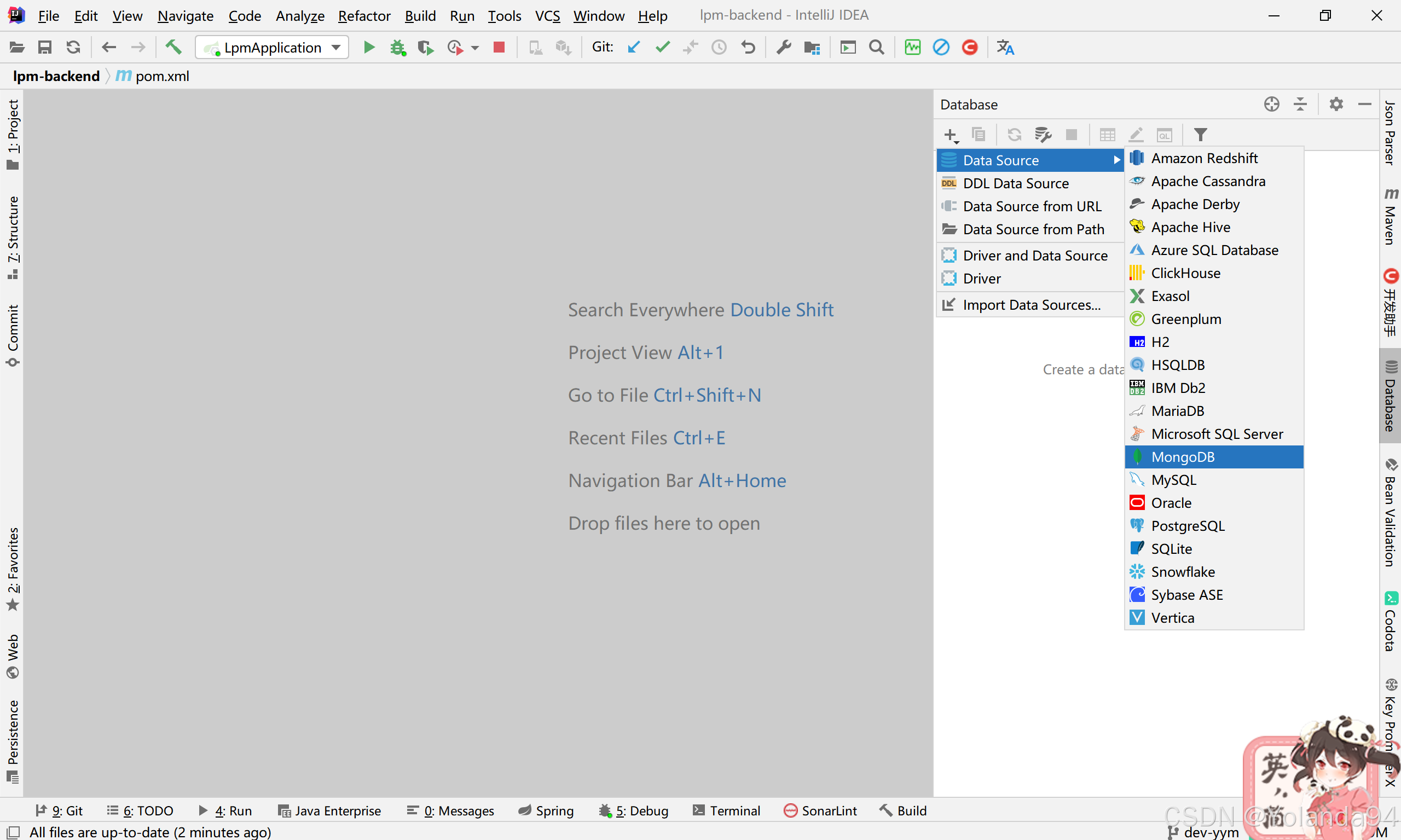
Task: Click the red Stop button icon
Action: [499, 48]
